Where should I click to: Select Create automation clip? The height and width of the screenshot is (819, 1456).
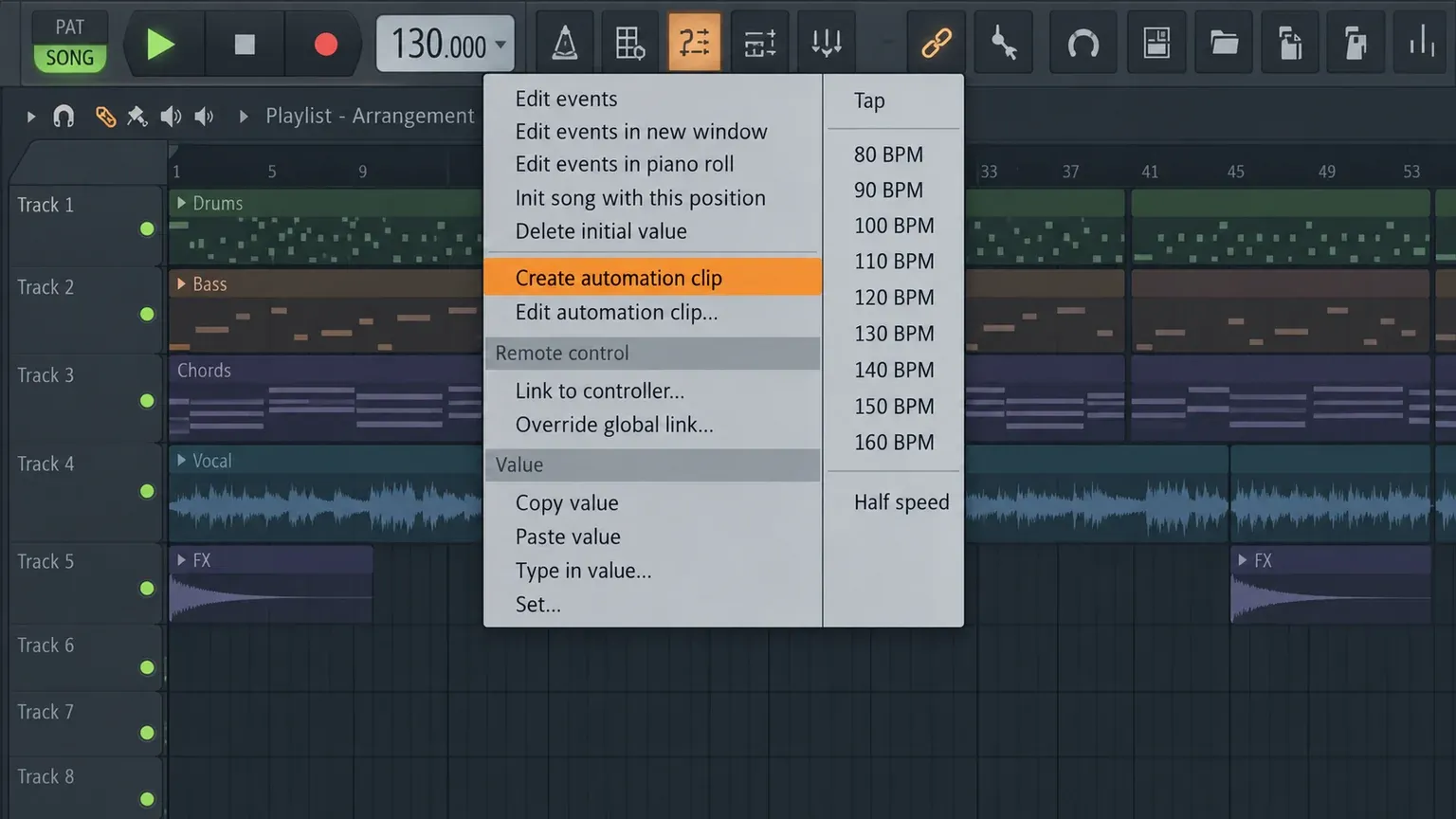pos(652,278)
